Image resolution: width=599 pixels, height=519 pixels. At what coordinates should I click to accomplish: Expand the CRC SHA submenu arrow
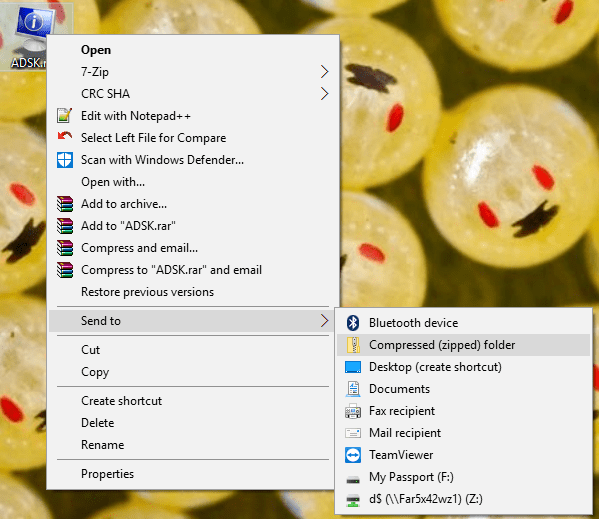tap(324, 94)
